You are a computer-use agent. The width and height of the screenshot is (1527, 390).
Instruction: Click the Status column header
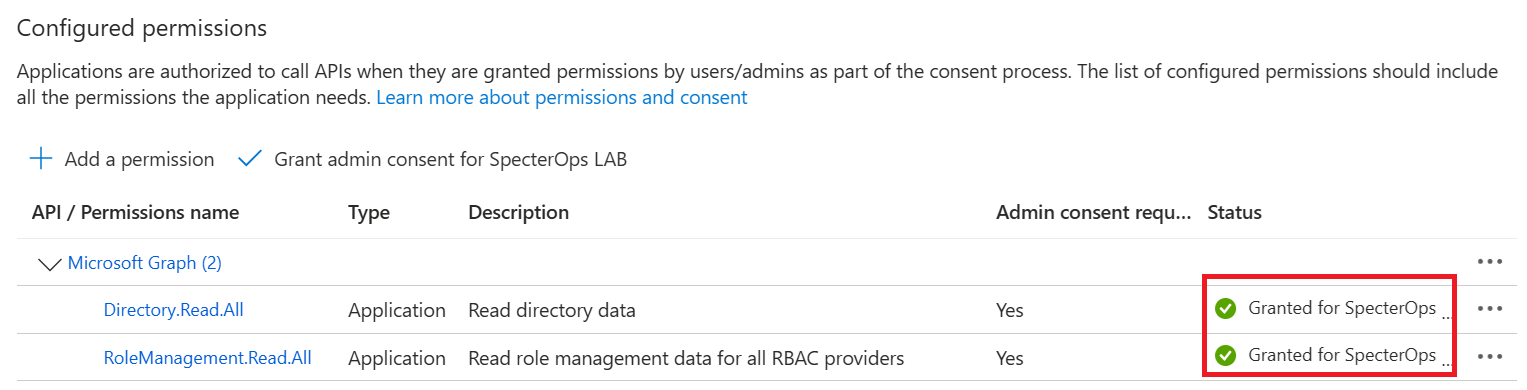(1235, 213)
